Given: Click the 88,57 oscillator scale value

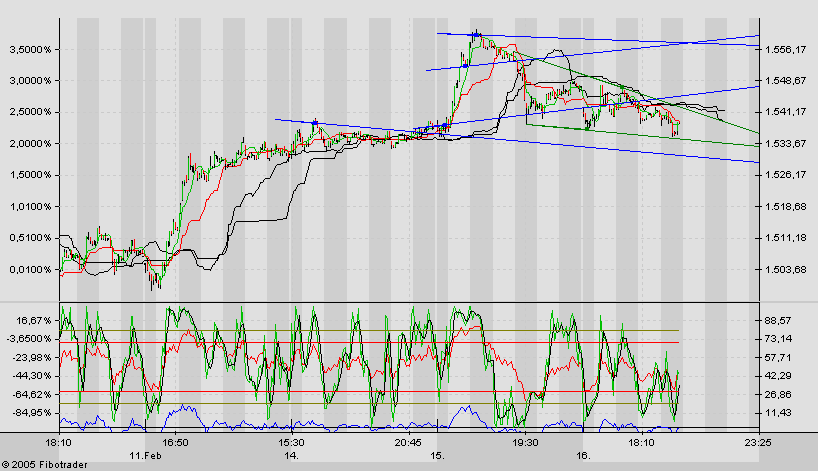Looking at the screenshot, I should tap(778, 320).
